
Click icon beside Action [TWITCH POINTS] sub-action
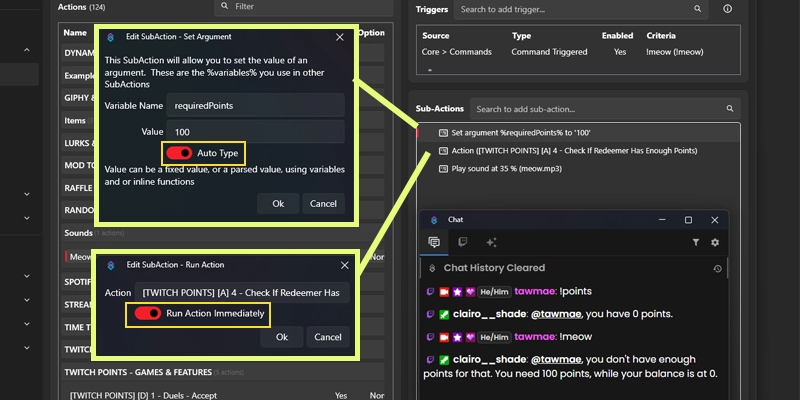click(443, 151)
